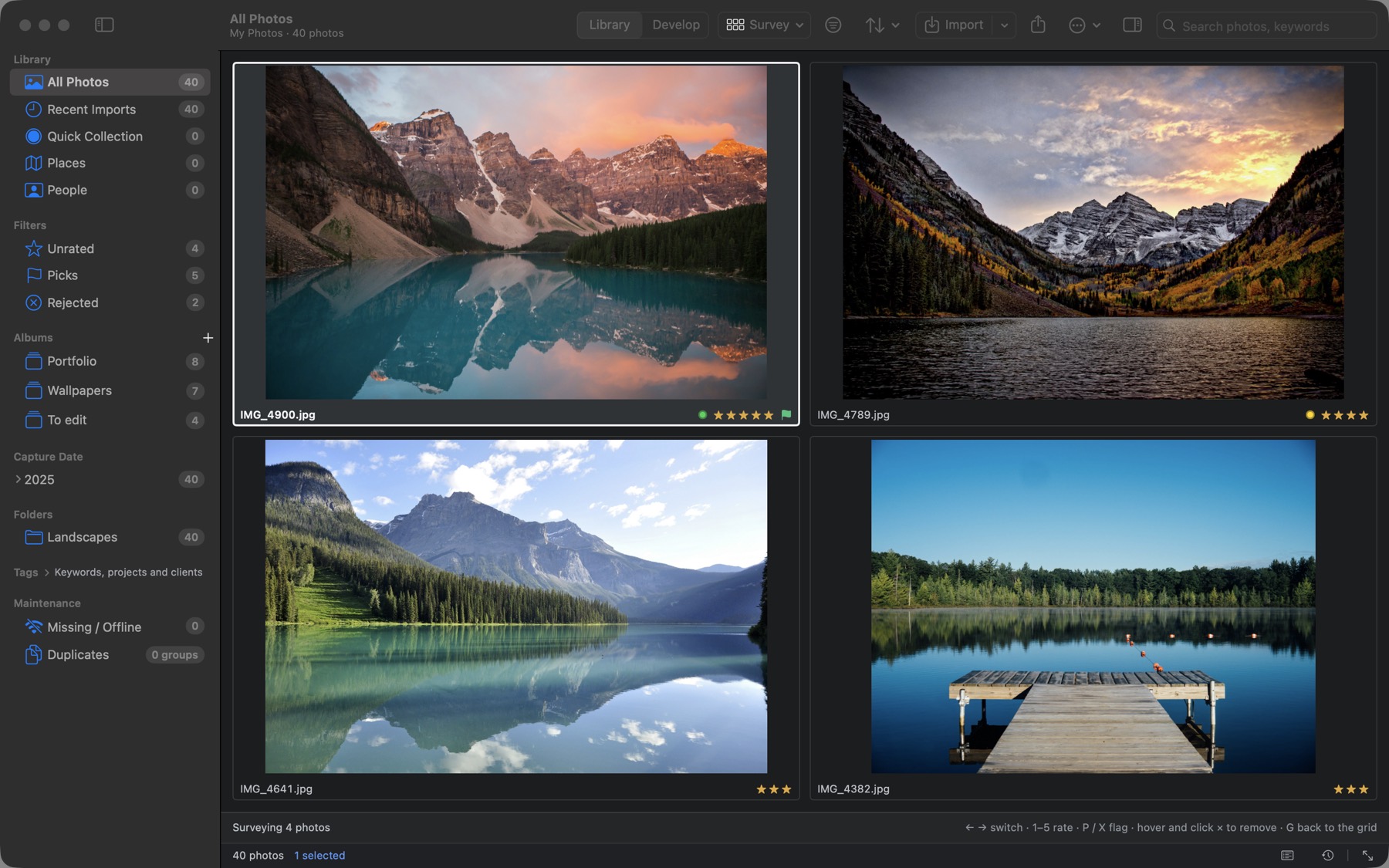Select the IMG_4789.jpg photo in survey
The width and height of the screenshot is (1389, 868).
point(1093,244)
